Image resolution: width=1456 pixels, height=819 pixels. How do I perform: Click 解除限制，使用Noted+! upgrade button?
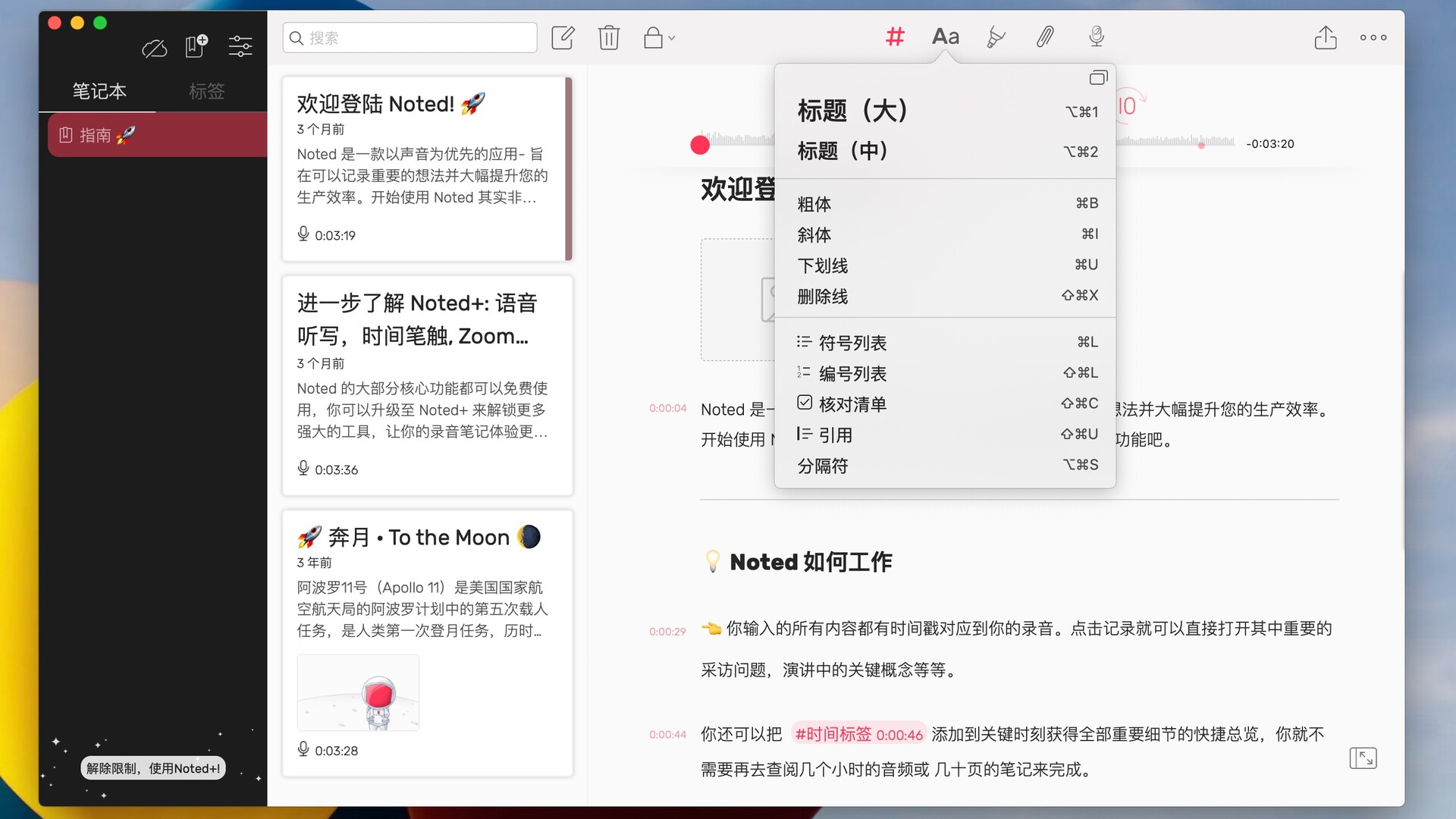[153, 768]
